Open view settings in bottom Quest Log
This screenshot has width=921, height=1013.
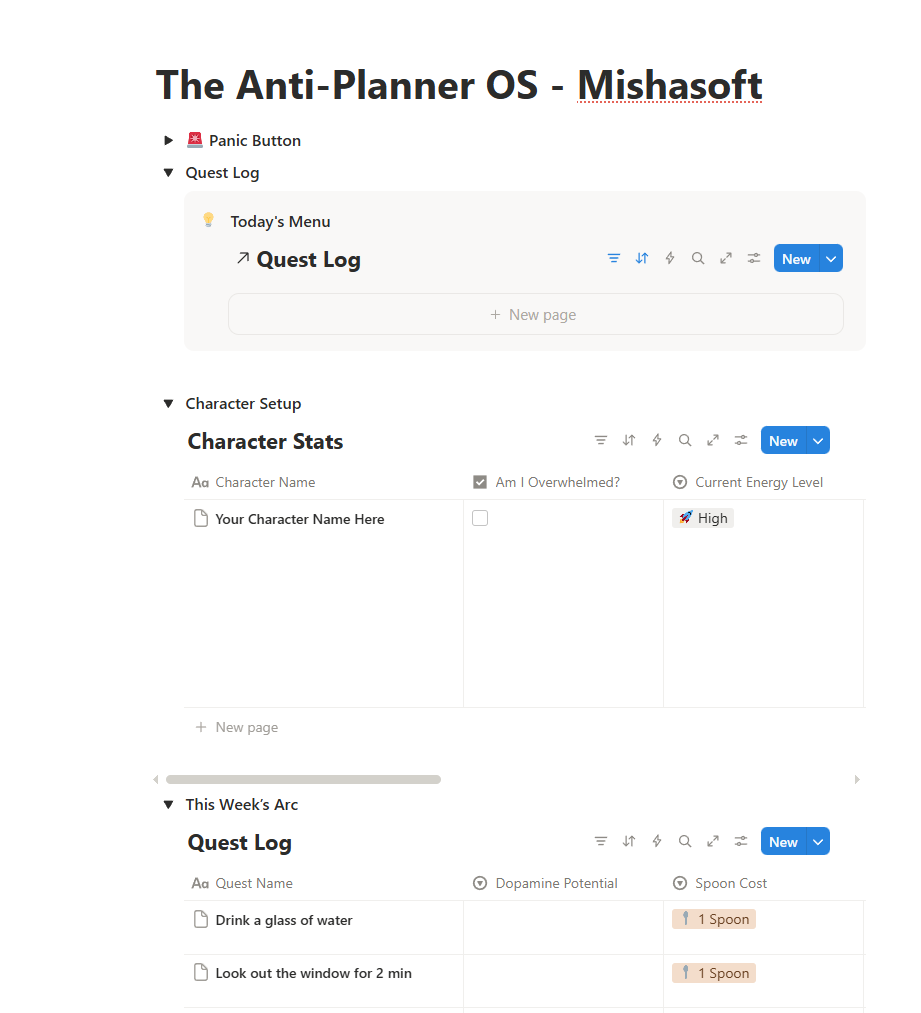[x=741, y=841]
